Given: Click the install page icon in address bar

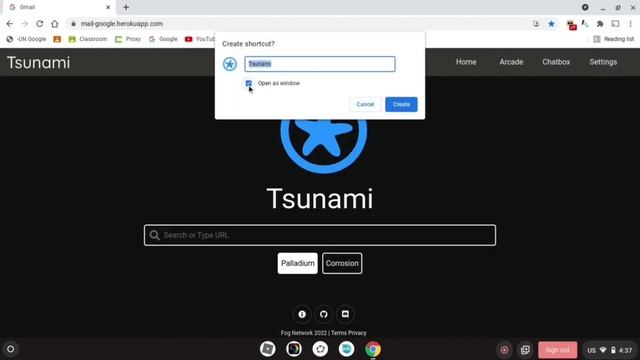Looking at the screenshot, I should [536, 24].
